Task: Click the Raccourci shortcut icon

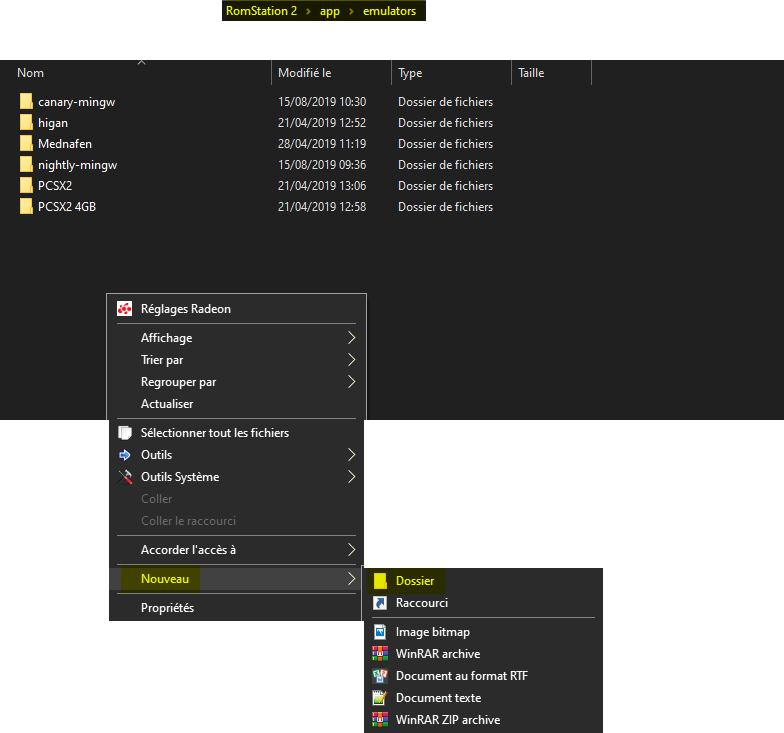Action: coord(380,602)
